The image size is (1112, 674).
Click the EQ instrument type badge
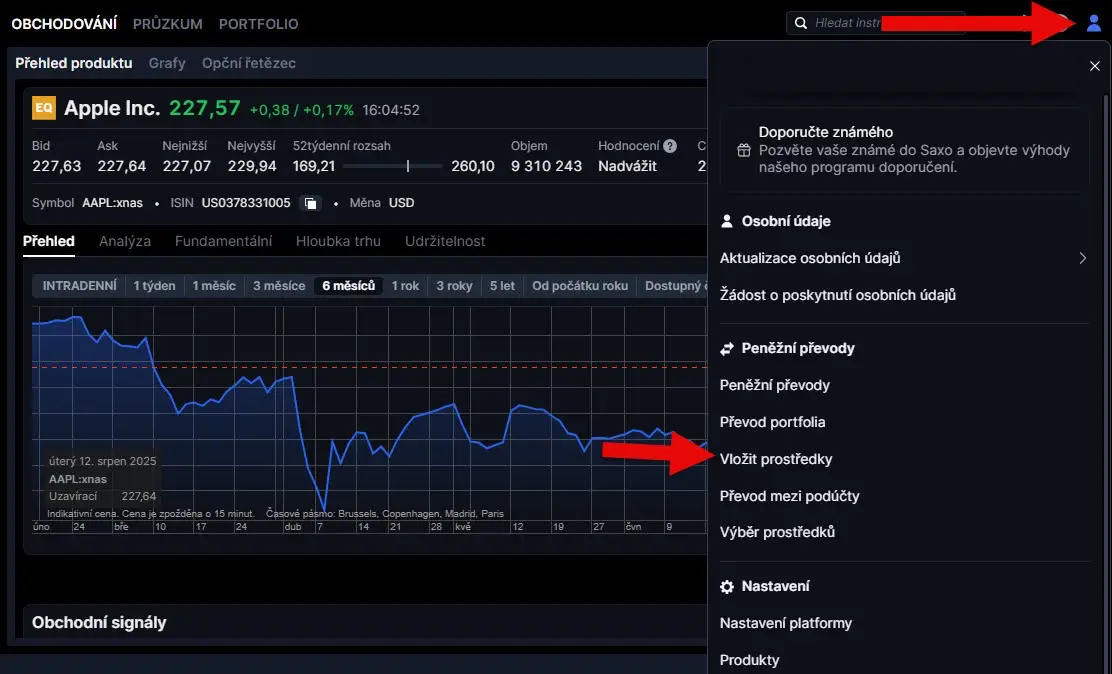click(x=44, y=108)
